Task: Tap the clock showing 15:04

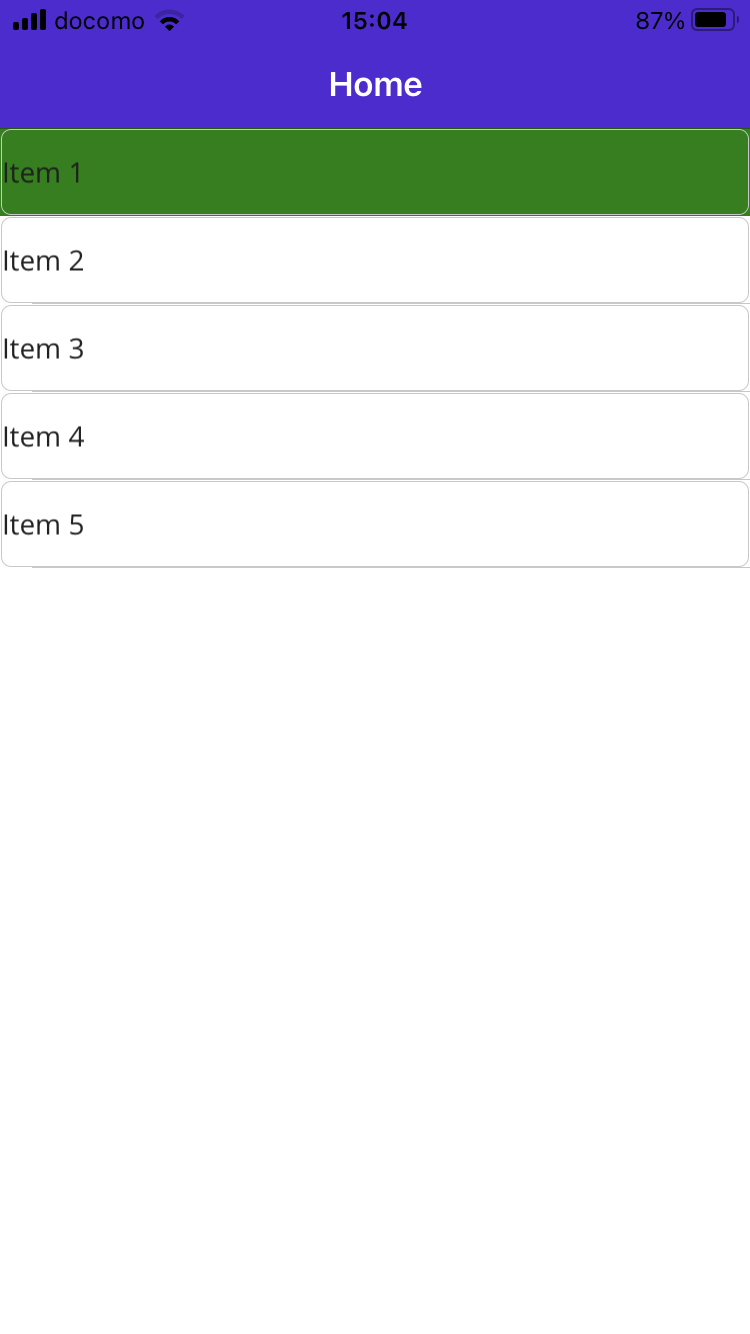Action: click(375, 20)
